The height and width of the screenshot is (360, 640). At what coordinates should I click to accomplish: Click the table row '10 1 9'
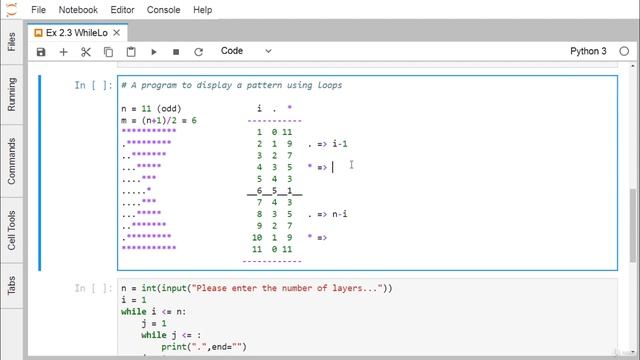(x=272, y=238)
